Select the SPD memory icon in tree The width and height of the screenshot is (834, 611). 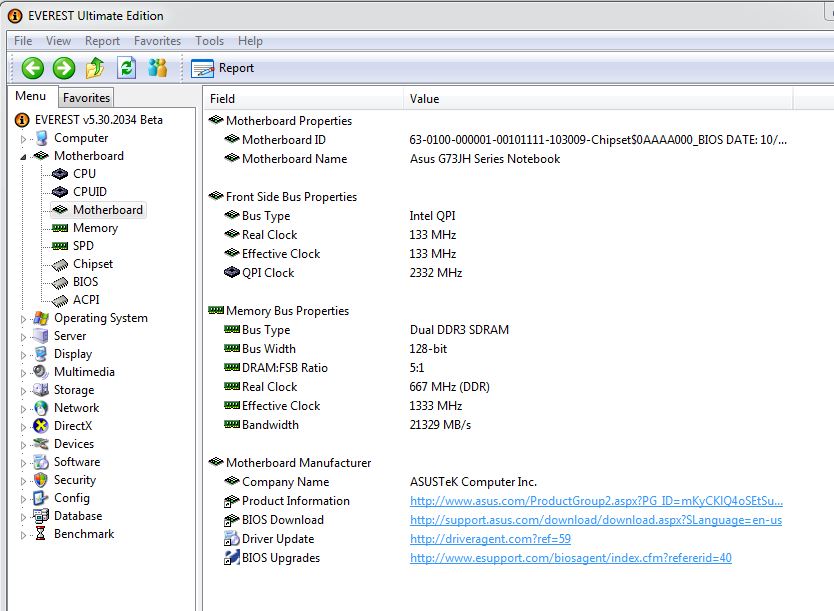[x=60, y=246]
